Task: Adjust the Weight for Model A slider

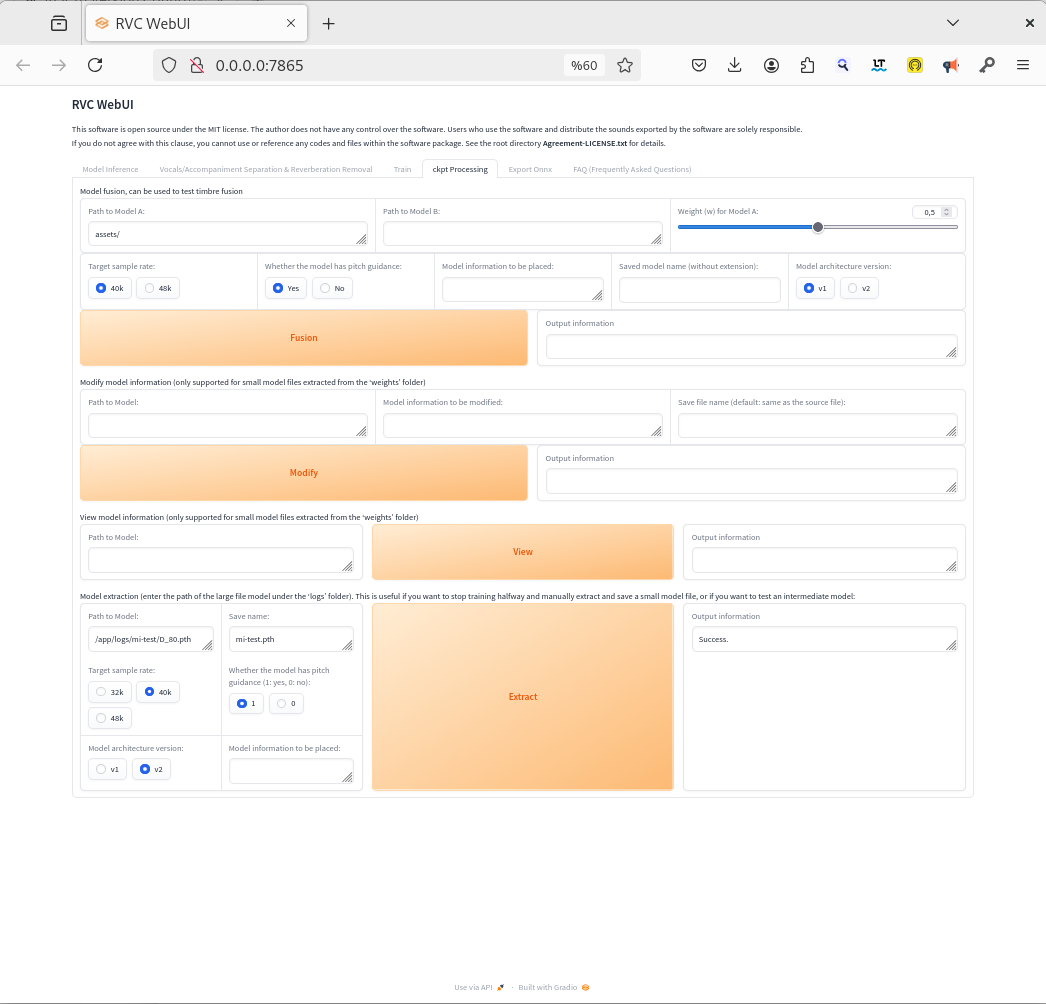Action: [817, 227]
